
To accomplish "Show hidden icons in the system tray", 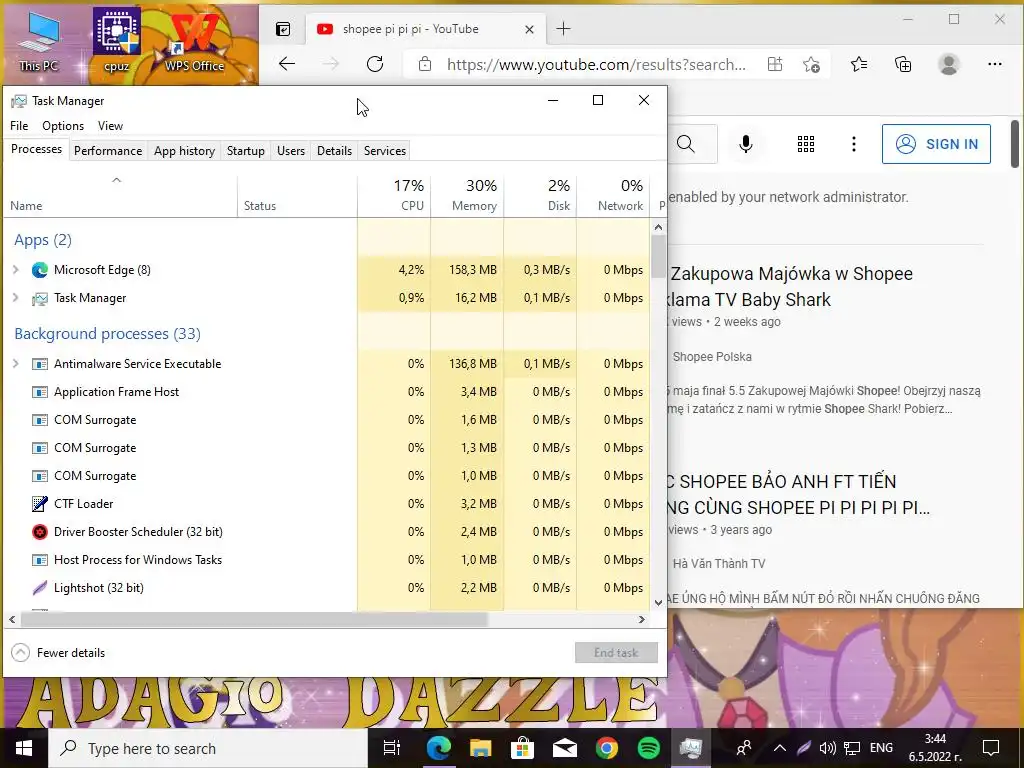I will coord(780,748).
